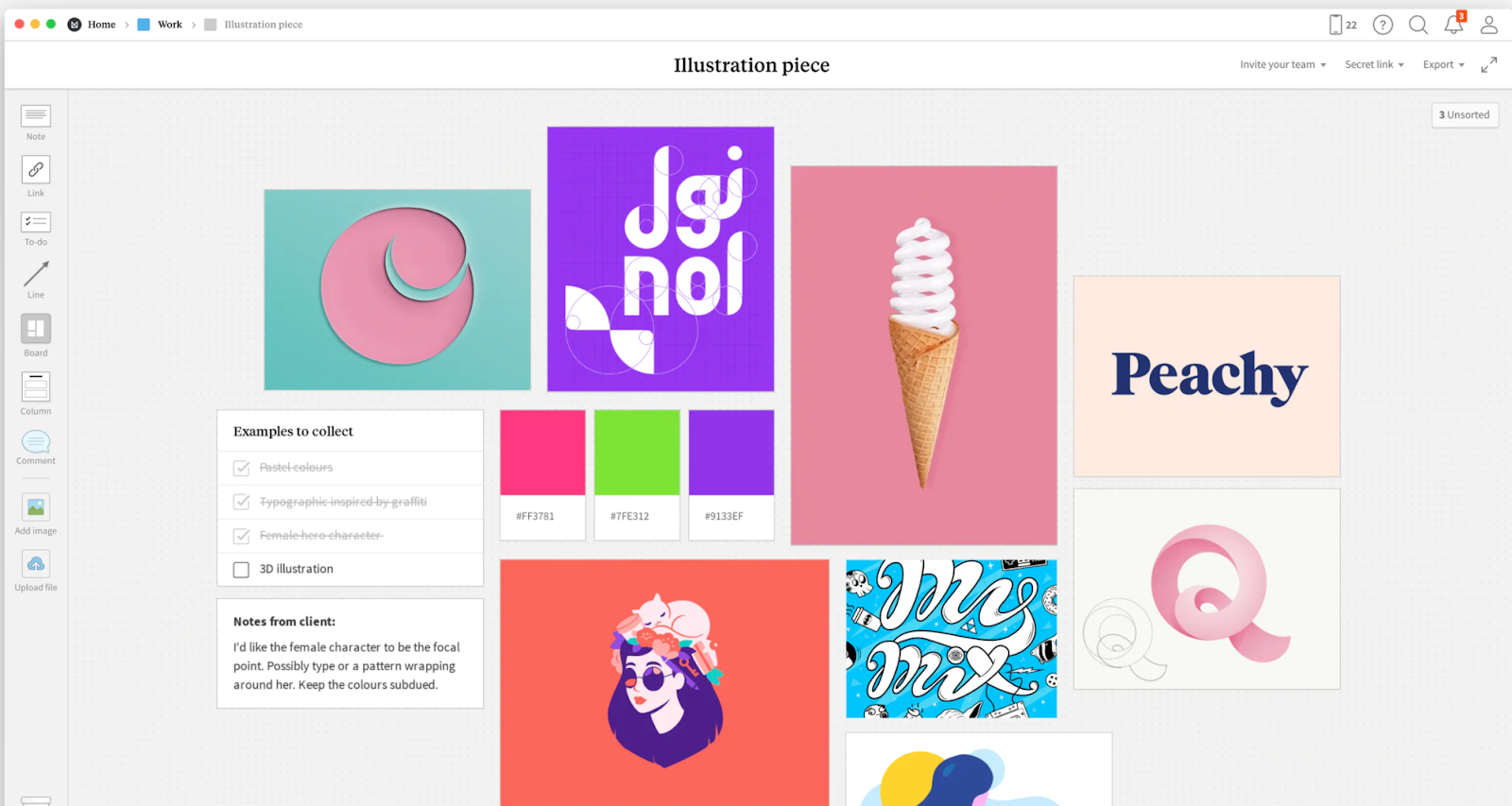Open the 3 Unsorted button

click(x=1465, y=115)
